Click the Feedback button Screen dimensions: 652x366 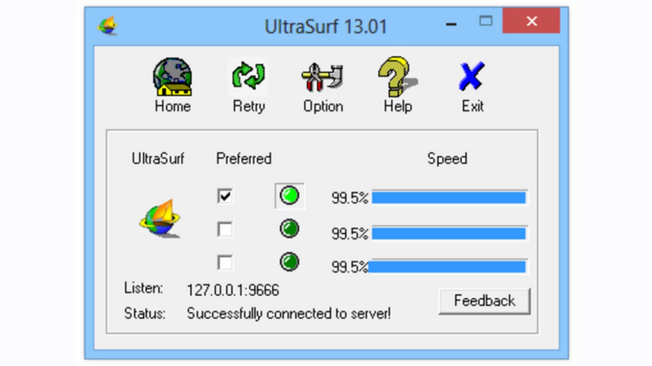[484, 301]
